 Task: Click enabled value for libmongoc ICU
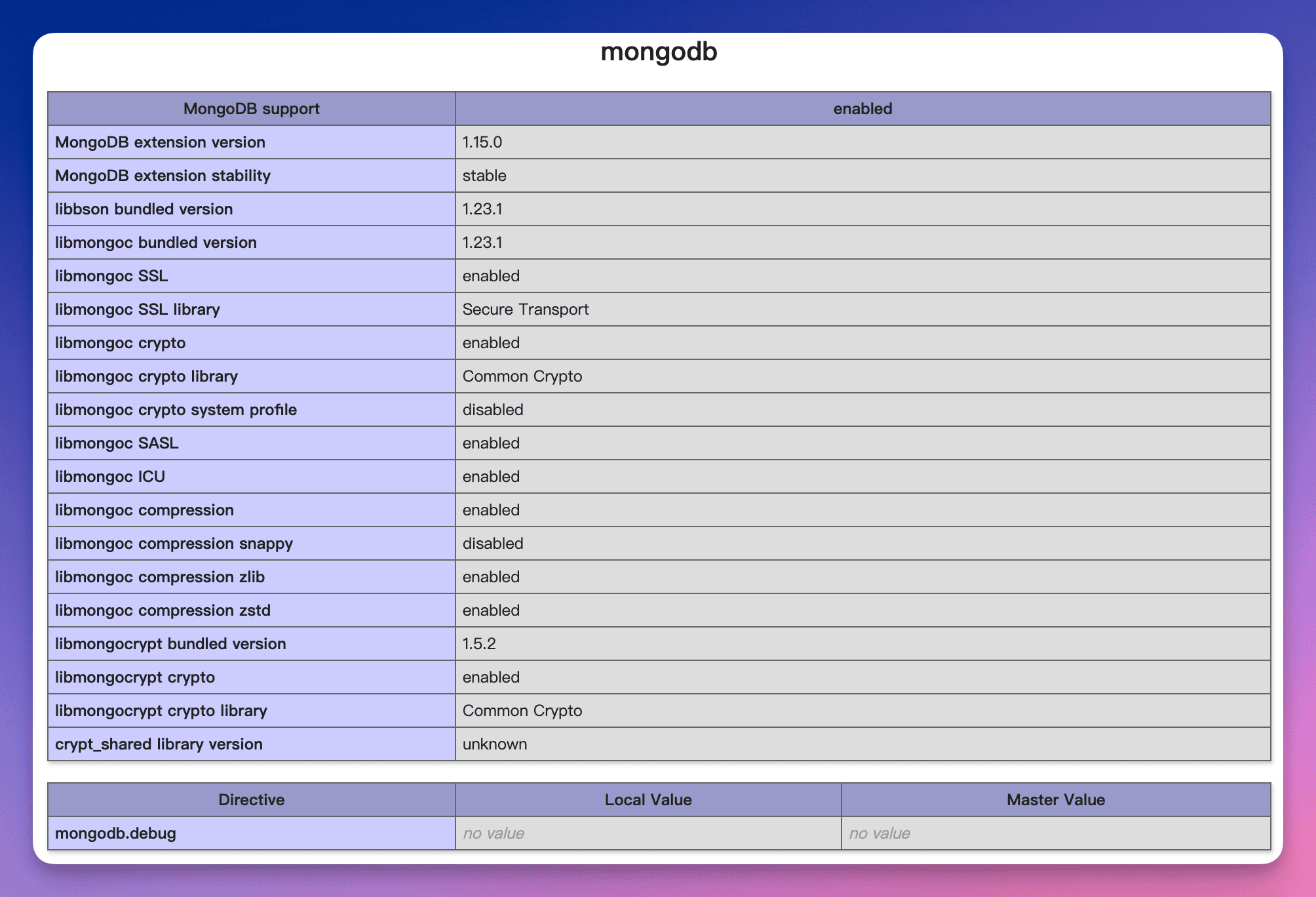(x=491, y=477)
